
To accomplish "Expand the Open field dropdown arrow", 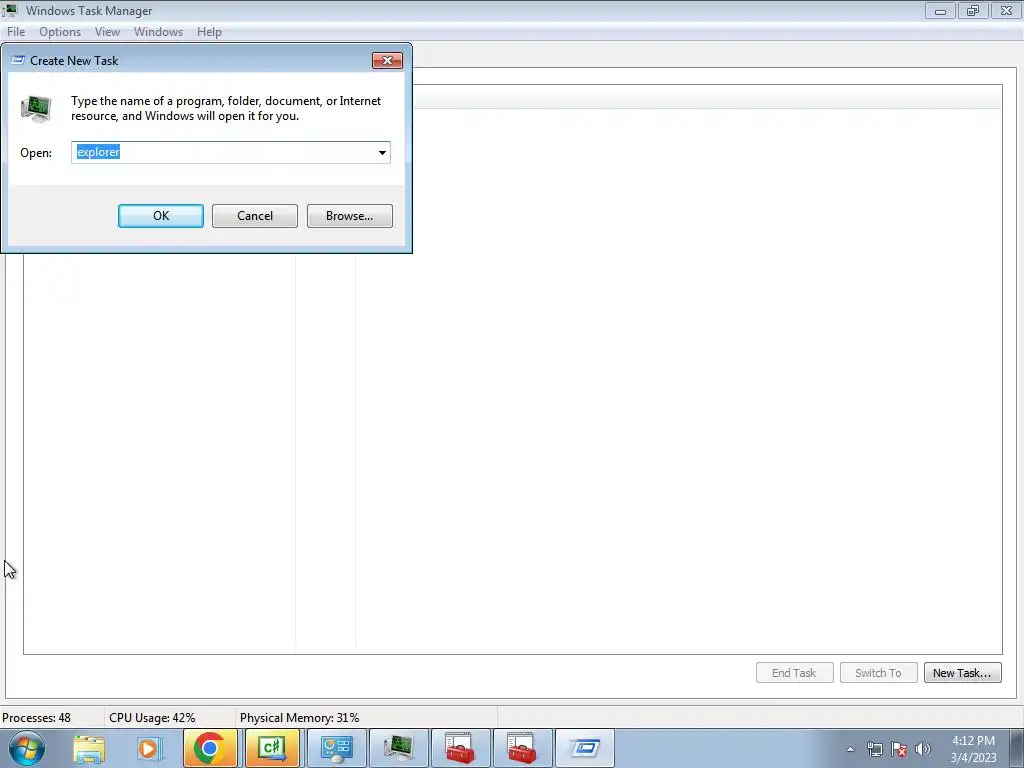I will point(382,153).
